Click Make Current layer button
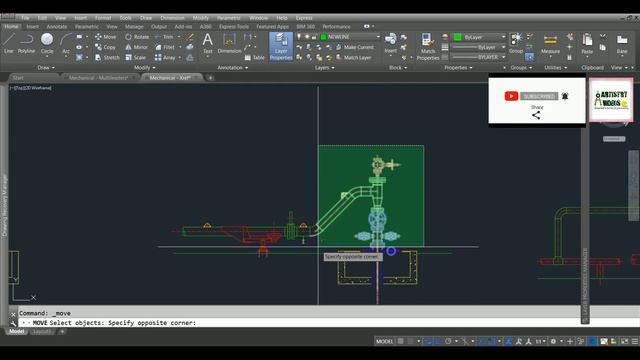The height and width of the screenshot is (360, 640). [x=355, y=47]
